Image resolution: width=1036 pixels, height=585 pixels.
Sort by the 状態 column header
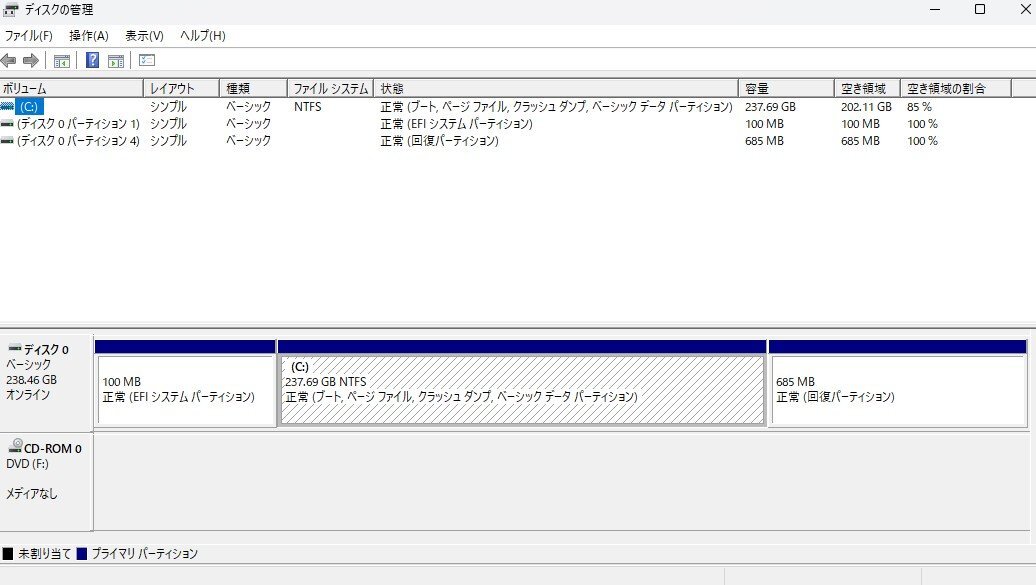coord(556,89)
